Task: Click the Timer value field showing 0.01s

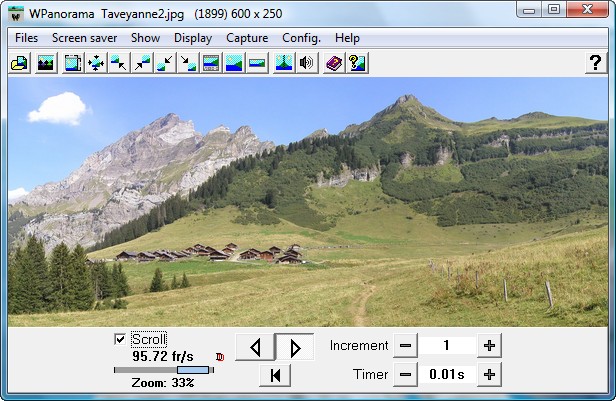Action: (x=447, y=375)
